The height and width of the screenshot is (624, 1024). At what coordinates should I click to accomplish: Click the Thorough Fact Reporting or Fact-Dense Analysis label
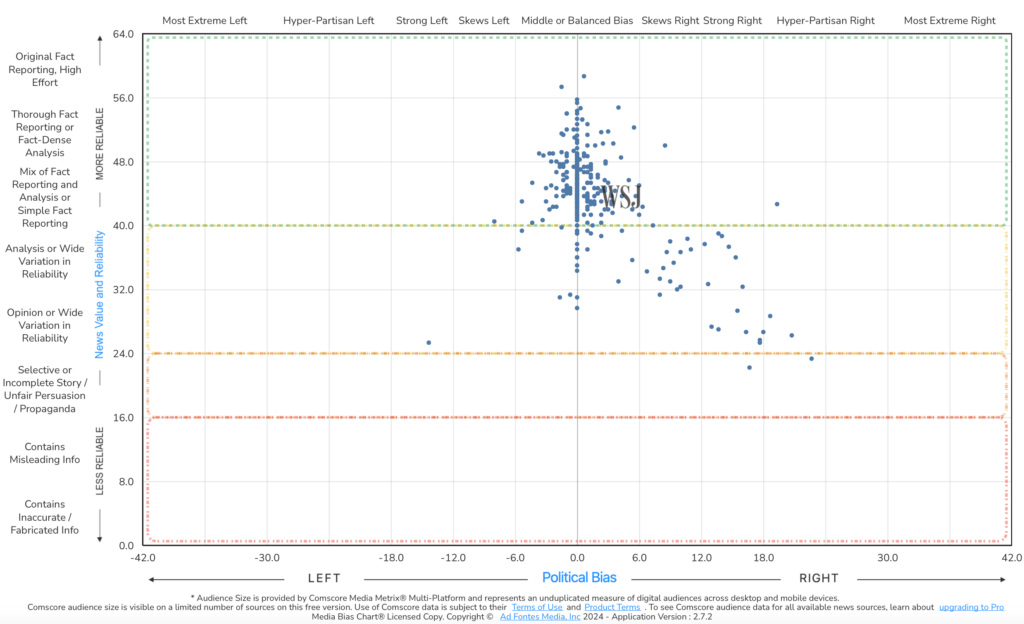[44, 133]
